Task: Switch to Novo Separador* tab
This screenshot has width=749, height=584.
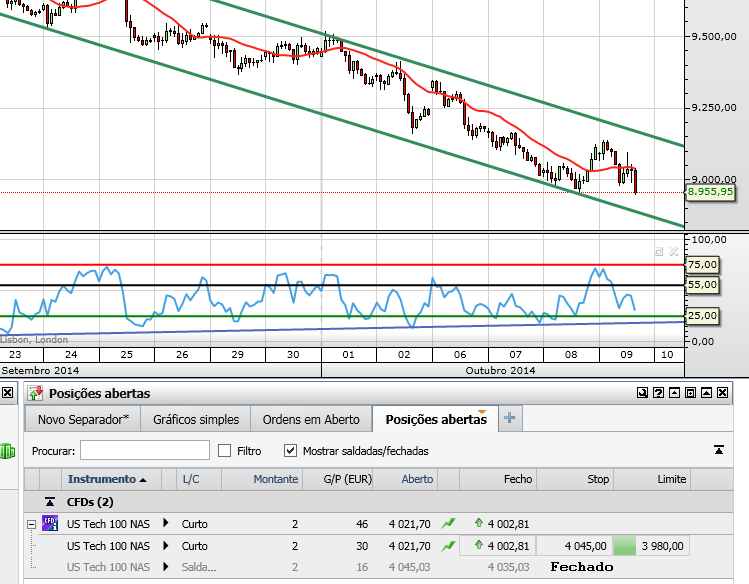Action: pyautogui.click(x=83, y=419)
